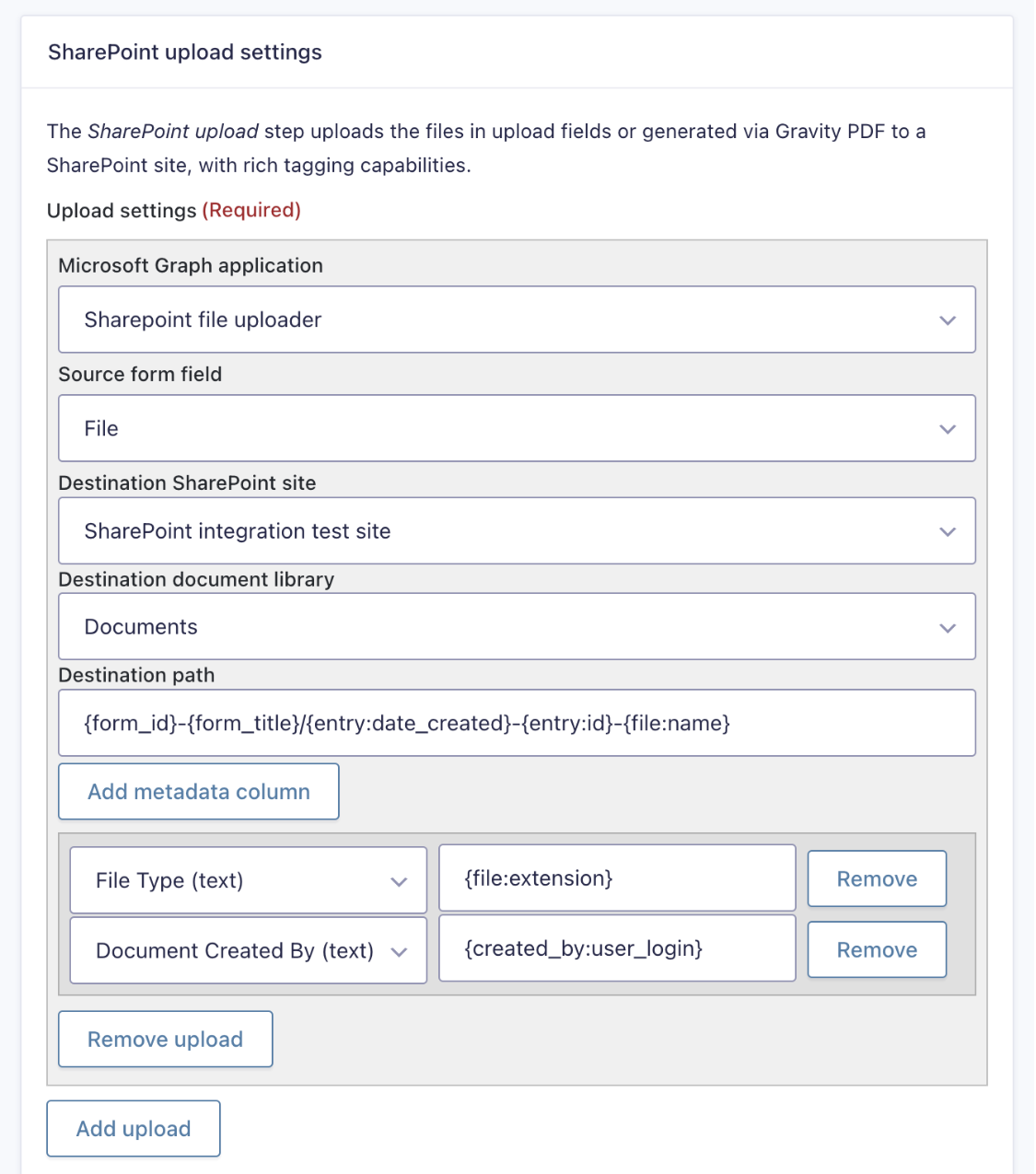Screen dimensions: 1036x1174
Task: Remove the Document Created By metadata row
Action: 876,949
